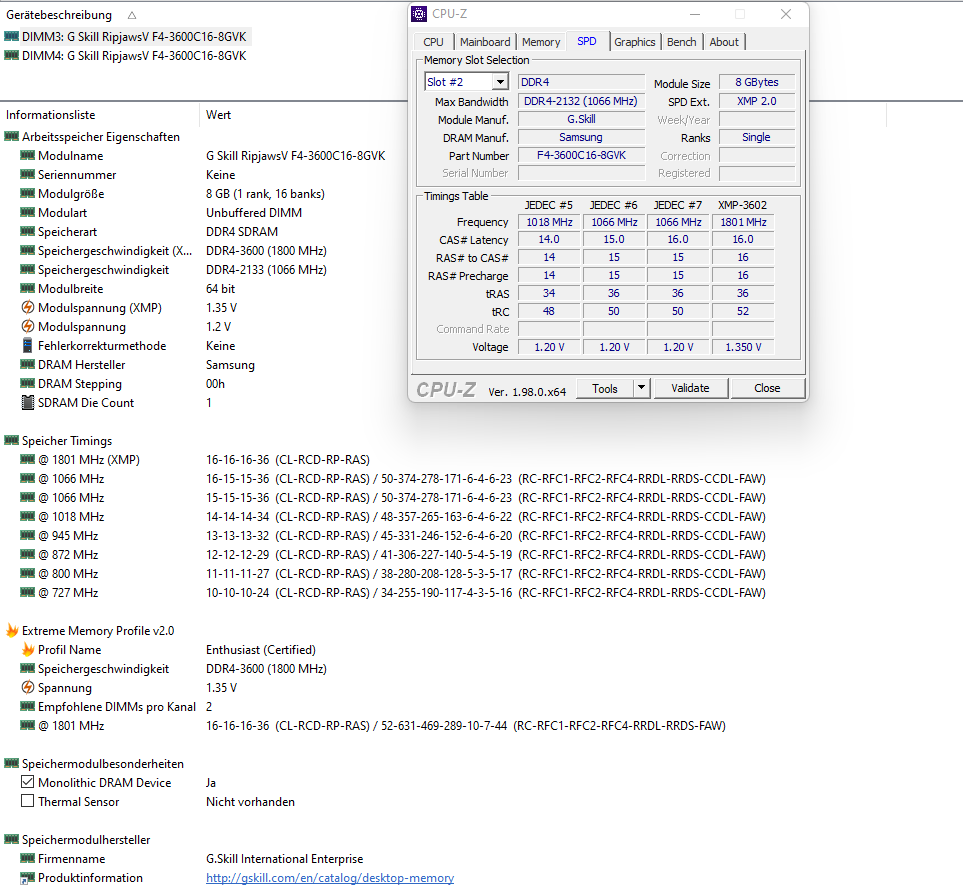Click the DIMM4 memory module icon
Screen dimensions: 963x890
point(11,55)
